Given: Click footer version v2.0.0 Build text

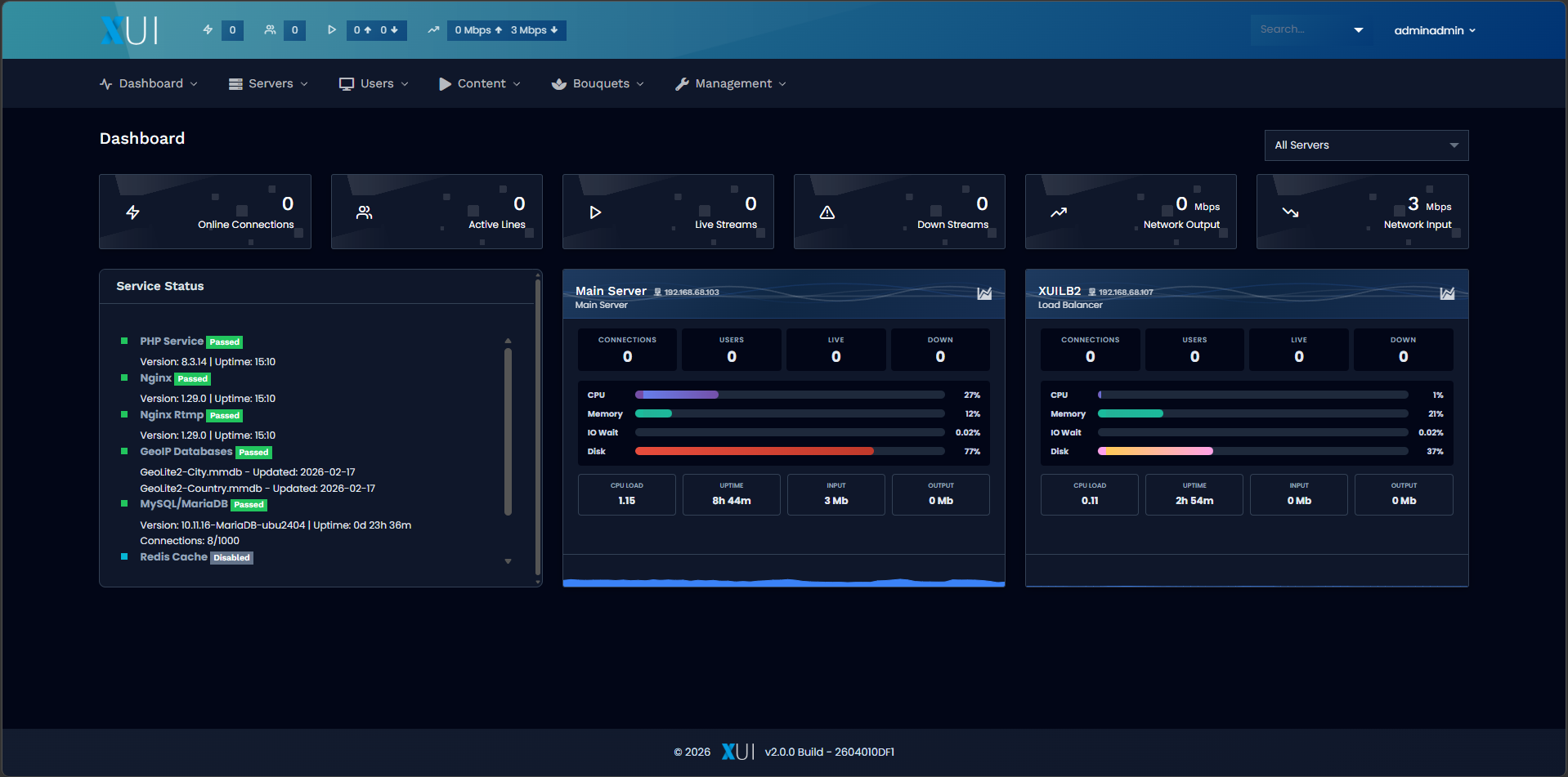Looking at the screenshot, I should (829, 752).
